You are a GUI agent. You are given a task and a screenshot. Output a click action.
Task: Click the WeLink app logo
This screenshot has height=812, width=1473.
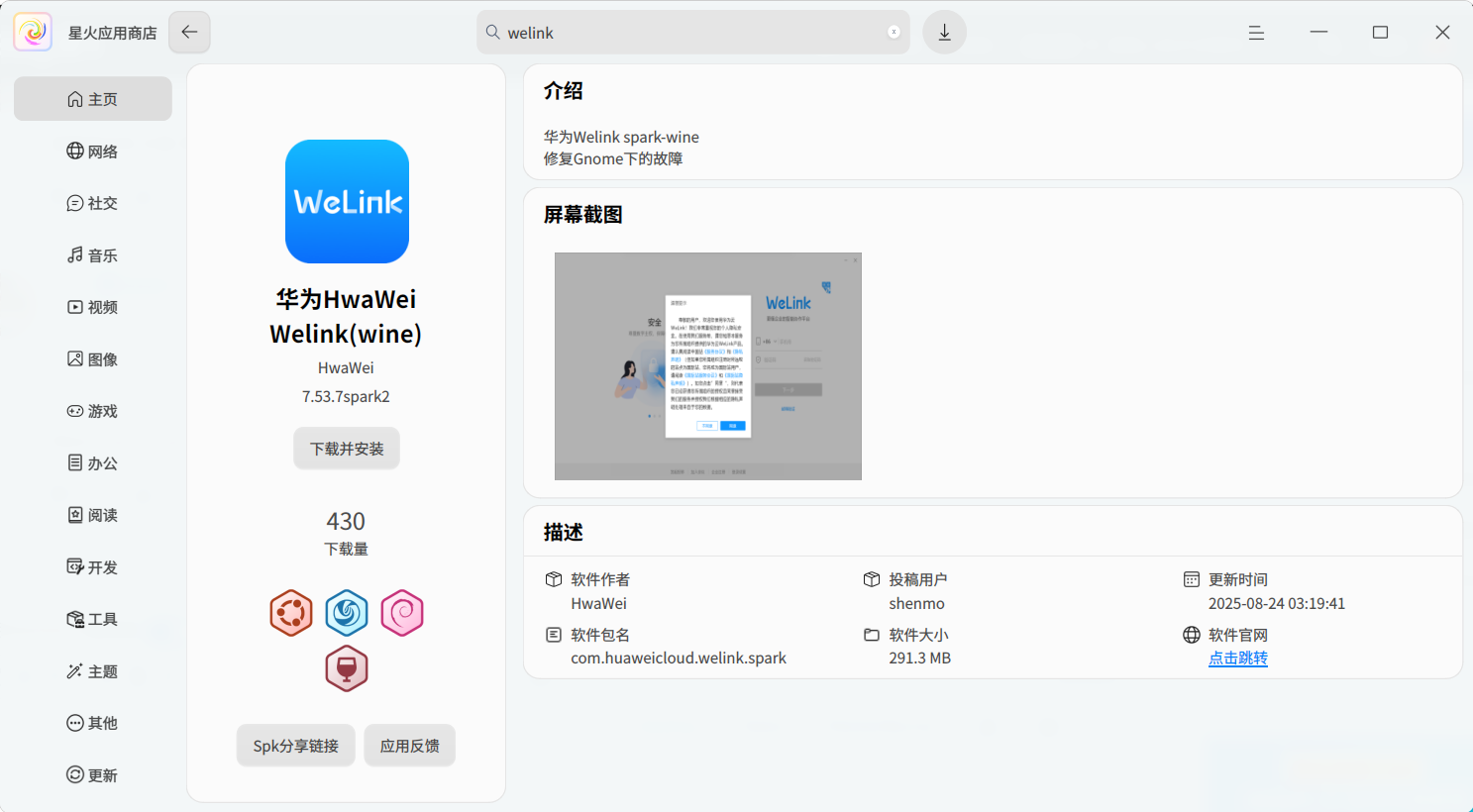point(347,201)
